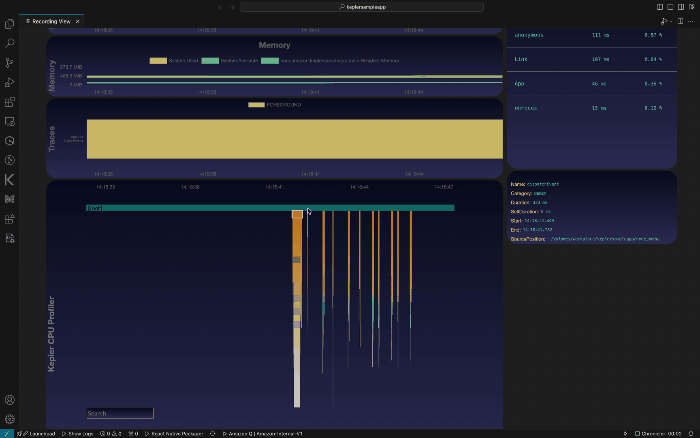Click Show Logs in the status bar
The image size is (700, 438).
tap(79, 434)
